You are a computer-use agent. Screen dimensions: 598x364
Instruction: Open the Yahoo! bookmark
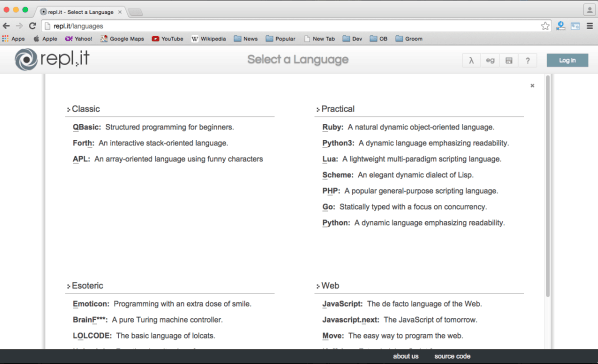point(79,39)
